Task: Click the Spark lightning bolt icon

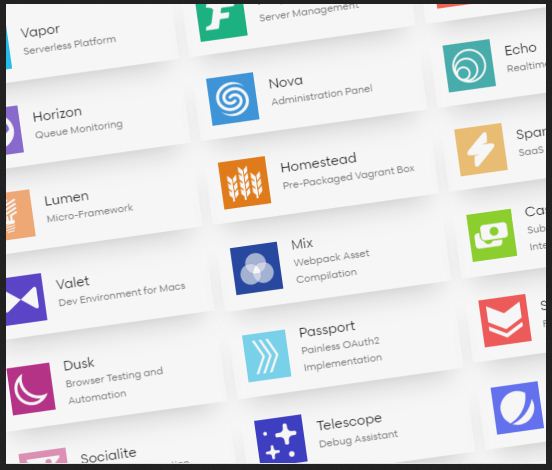Action: tap(481, 150)
